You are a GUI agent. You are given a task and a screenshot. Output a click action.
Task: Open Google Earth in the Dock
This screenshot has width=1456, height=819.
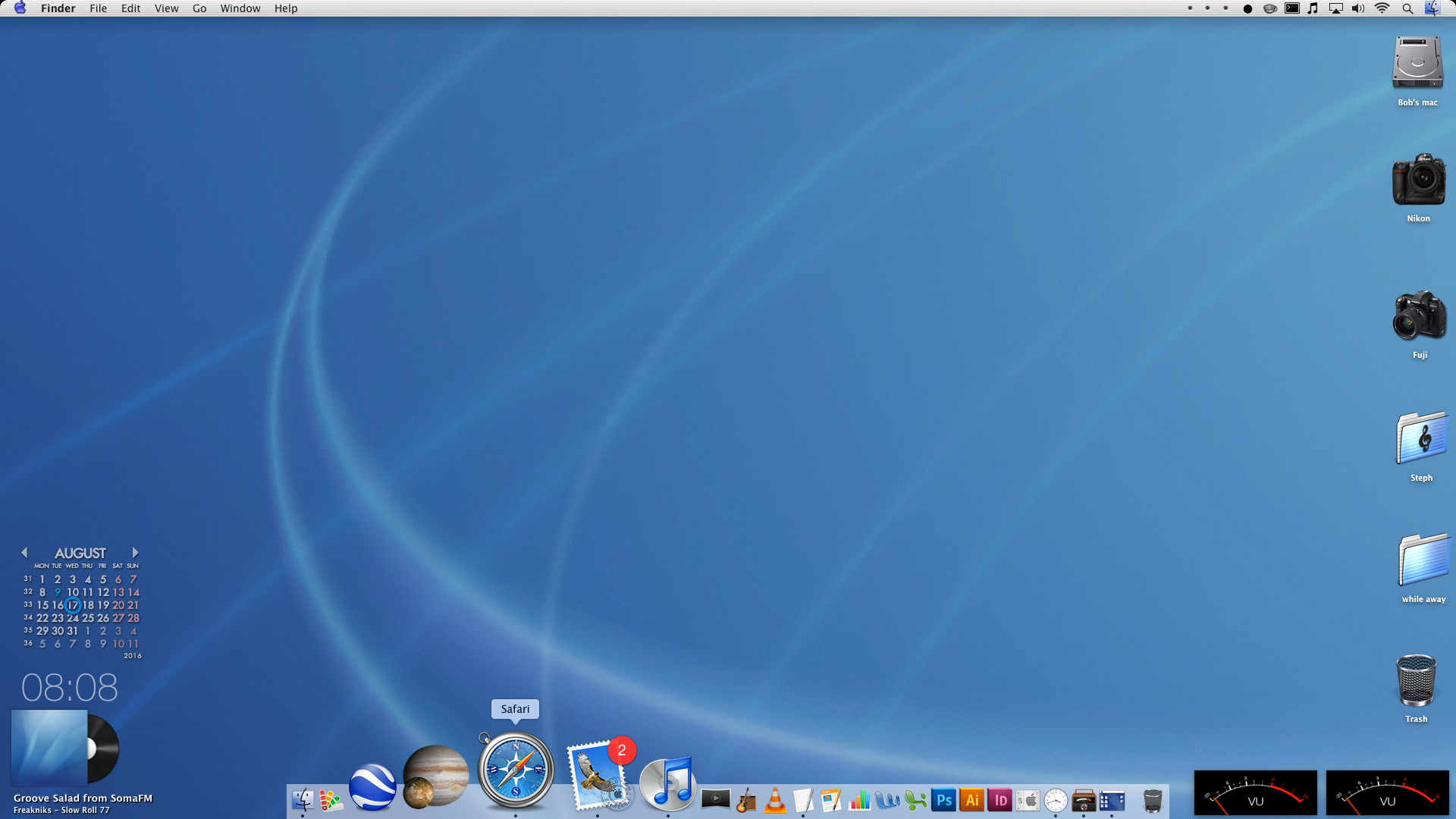pyautogui.click(x=372, y=787)
